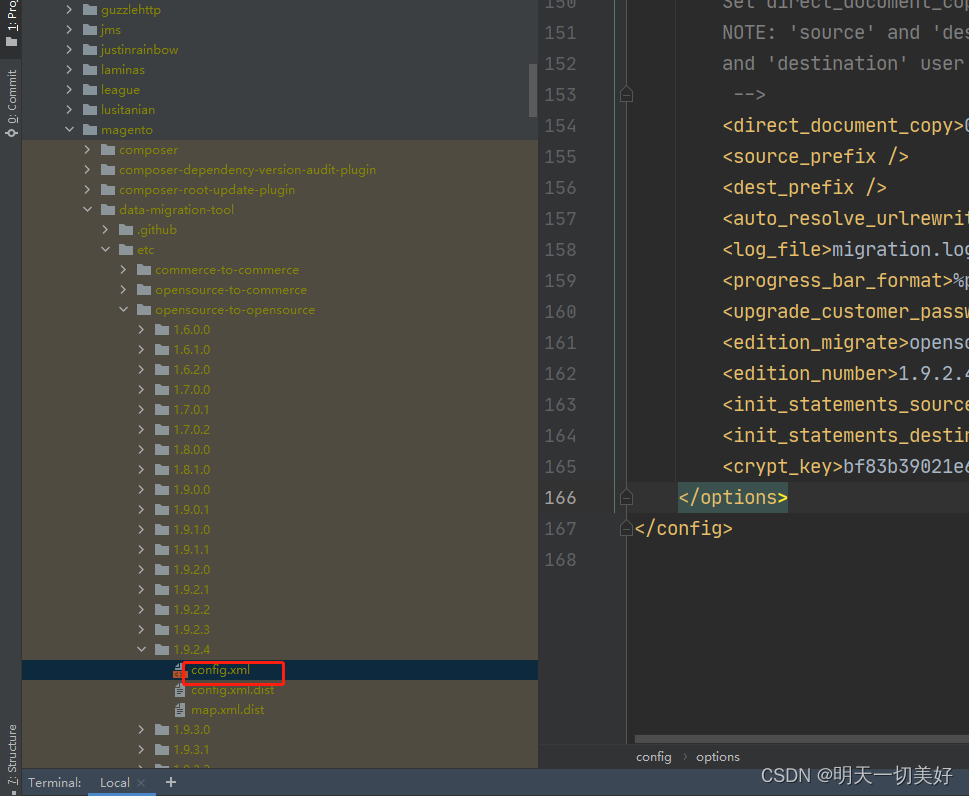Click the config breadcrumb
Viewport: 969px width, 796px height.
[x=653, y=756]
